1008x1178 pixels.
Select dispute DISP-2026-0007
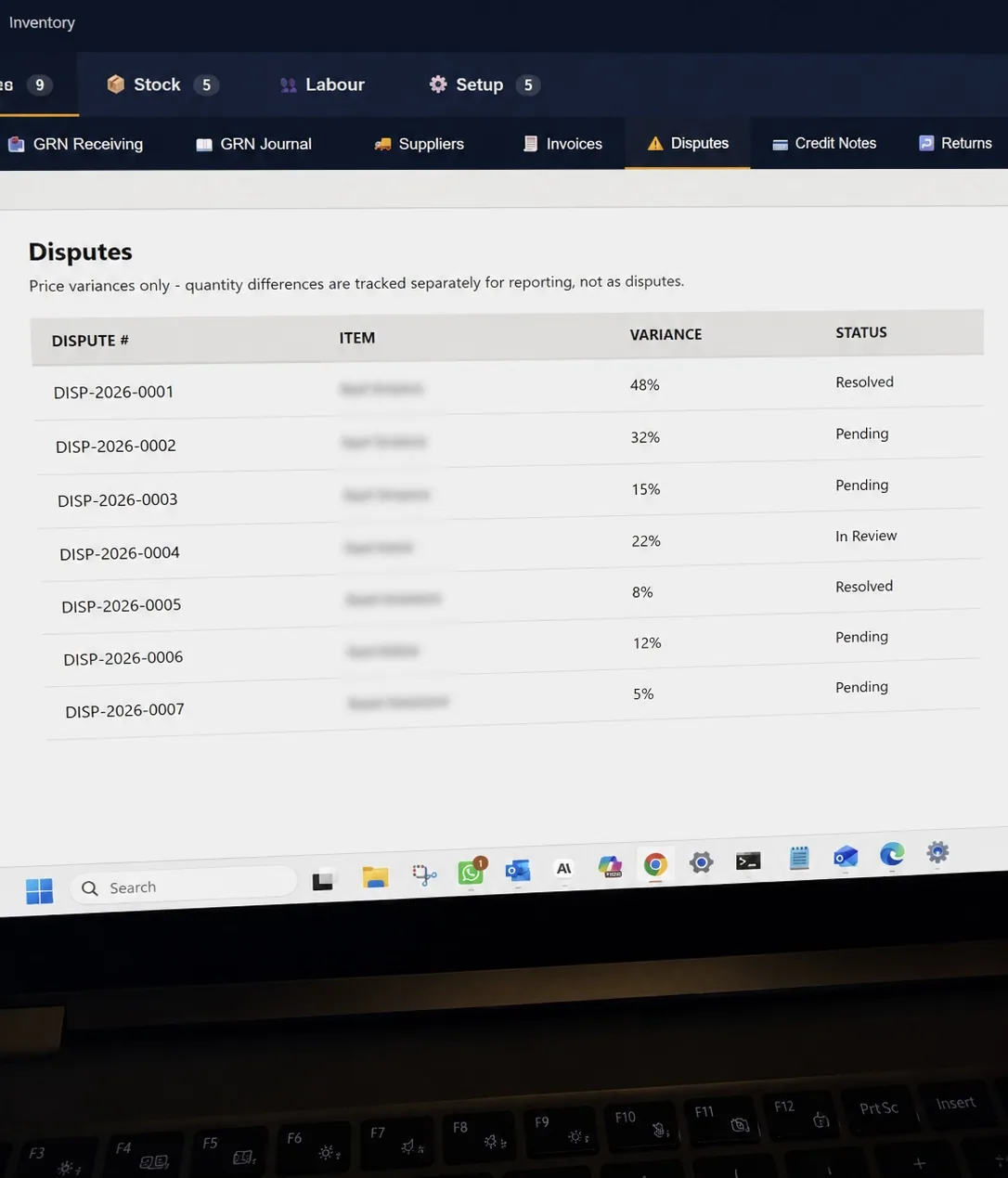[125, 710]
